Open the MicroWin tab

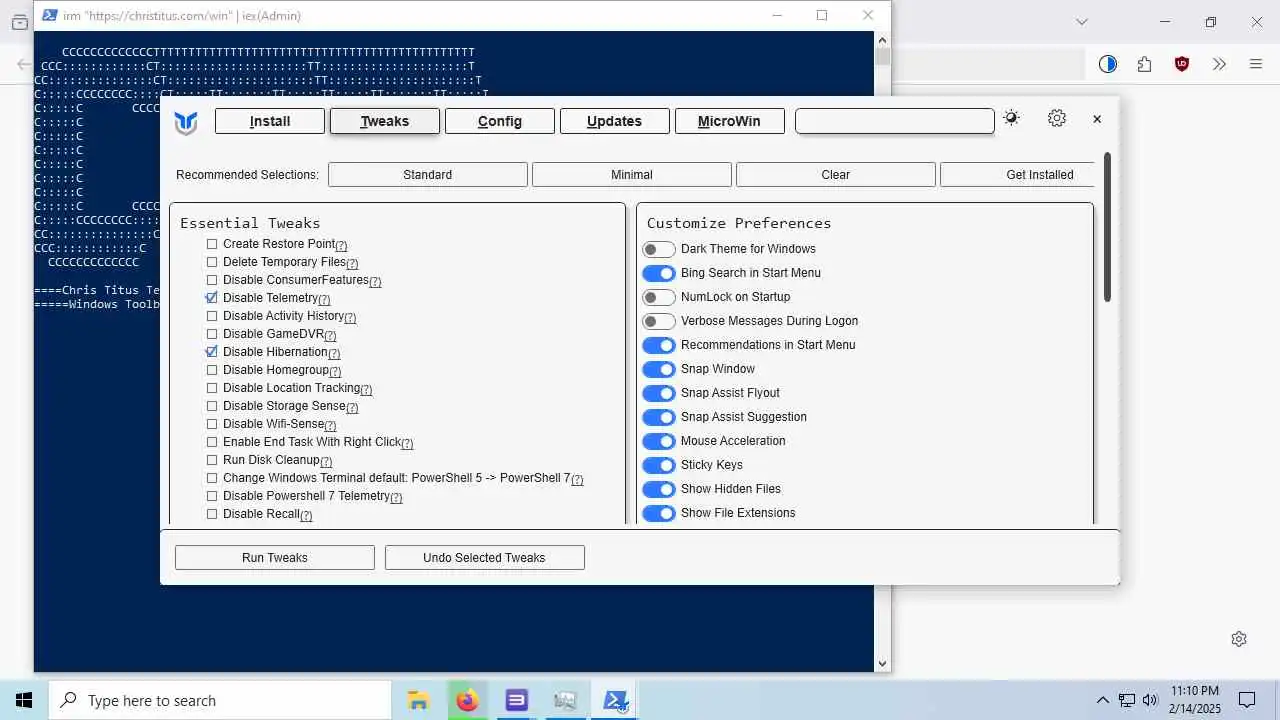[x=729, y=121]
